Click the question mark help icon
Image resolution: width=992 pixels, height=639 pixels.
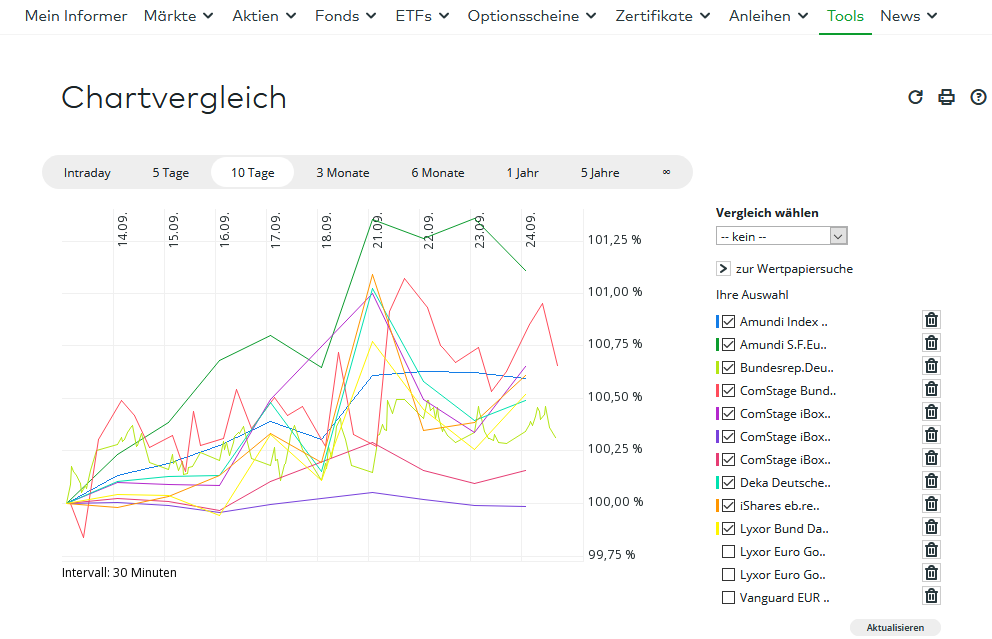[x=978, y=97]
